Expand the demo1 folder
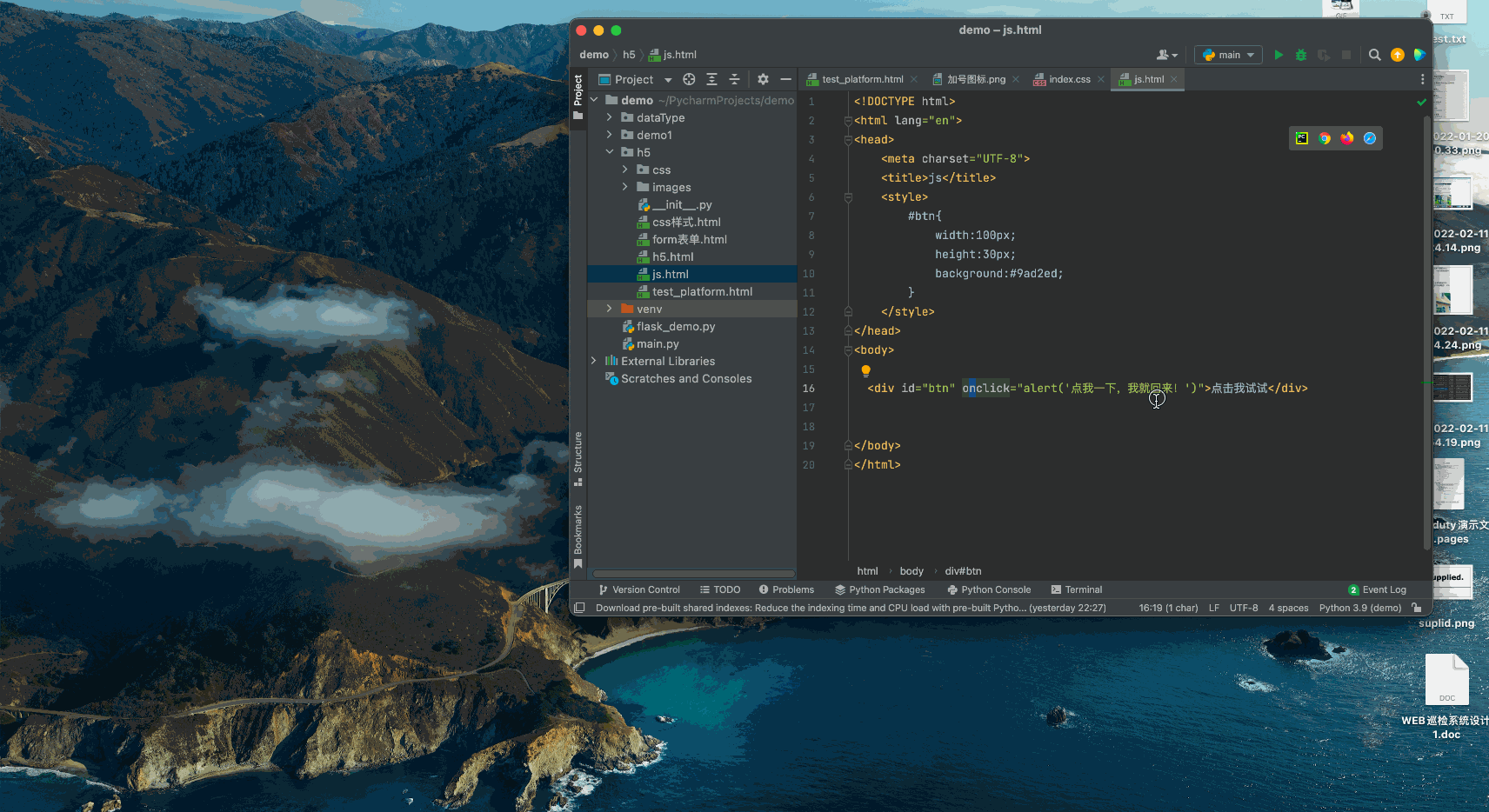 point(609,135)
